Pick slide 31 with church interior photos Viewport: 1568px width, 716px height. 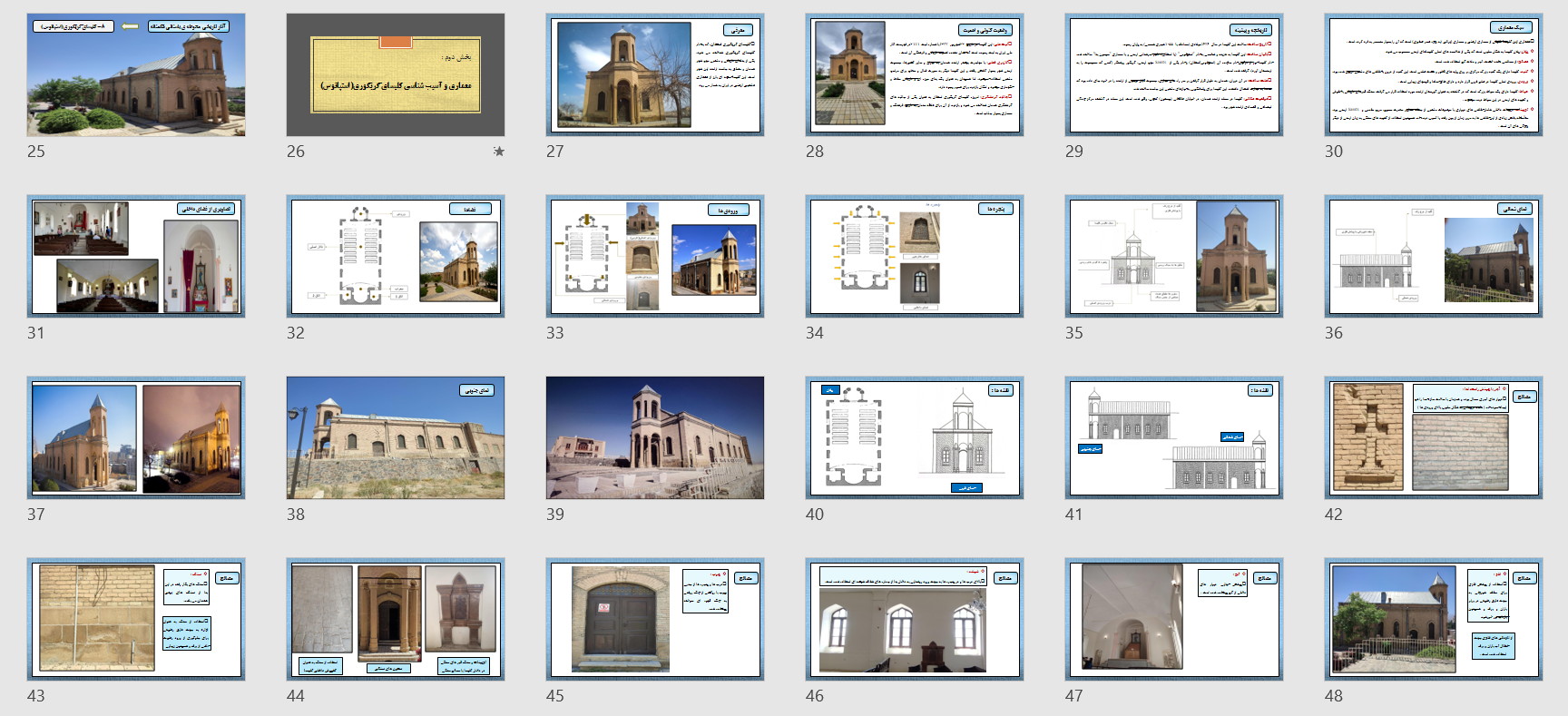[136, 257]
